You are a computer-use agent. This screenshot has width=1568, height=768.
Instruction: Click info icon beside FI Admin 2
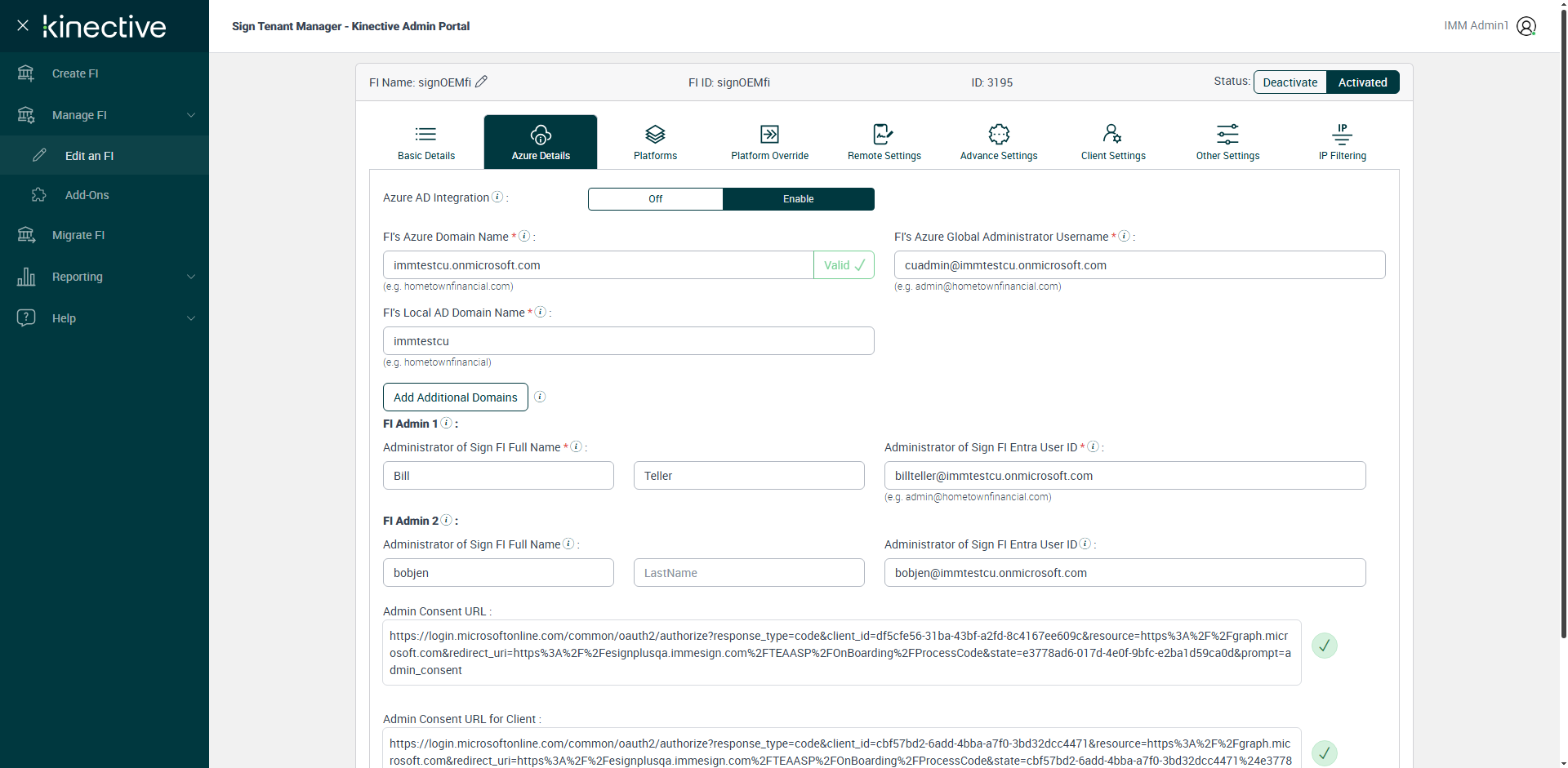point(446,520)
